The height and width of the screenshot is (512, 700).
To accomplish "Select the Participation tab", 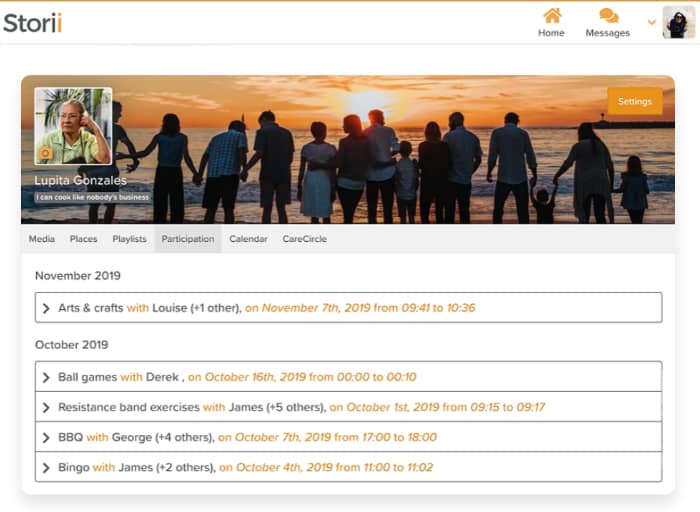I will click(x=188, y=239).
